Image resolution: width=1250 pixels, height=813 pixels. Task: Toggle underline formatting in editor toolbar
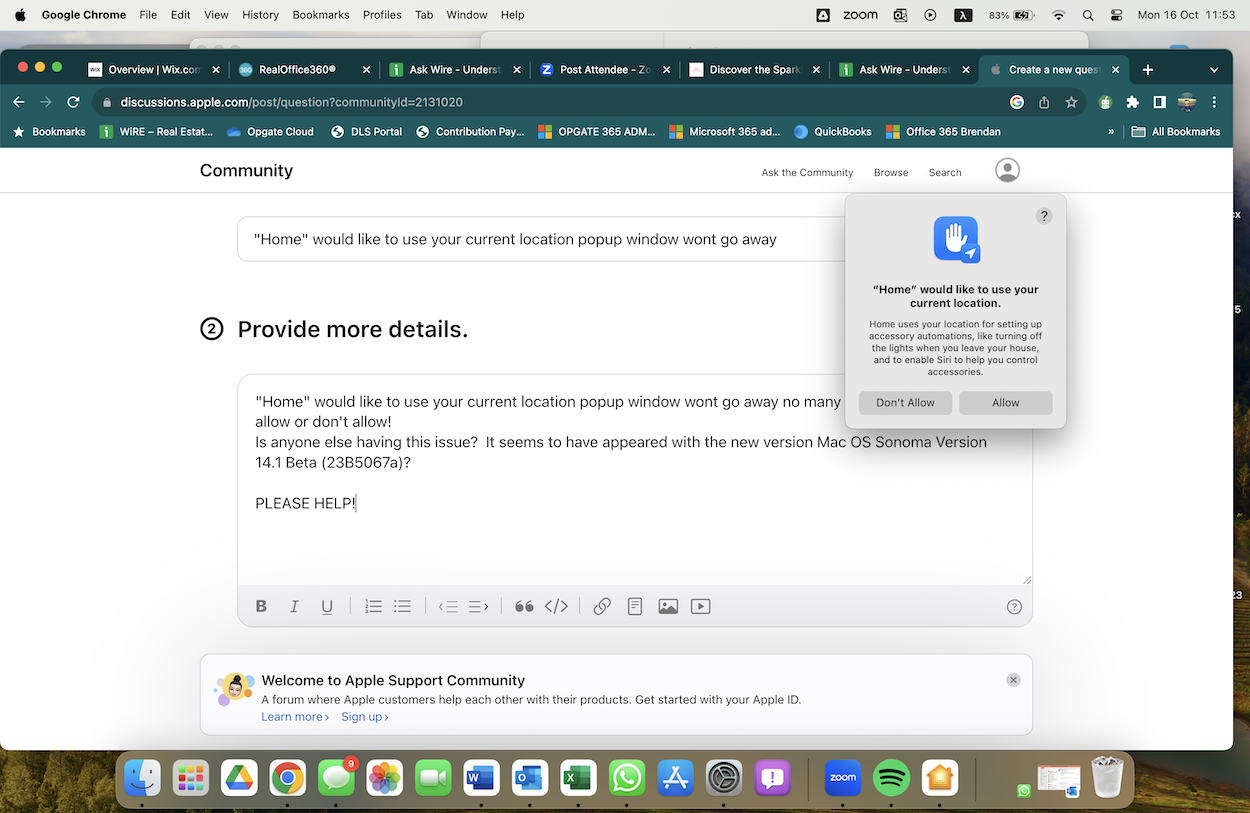[327, 606]
